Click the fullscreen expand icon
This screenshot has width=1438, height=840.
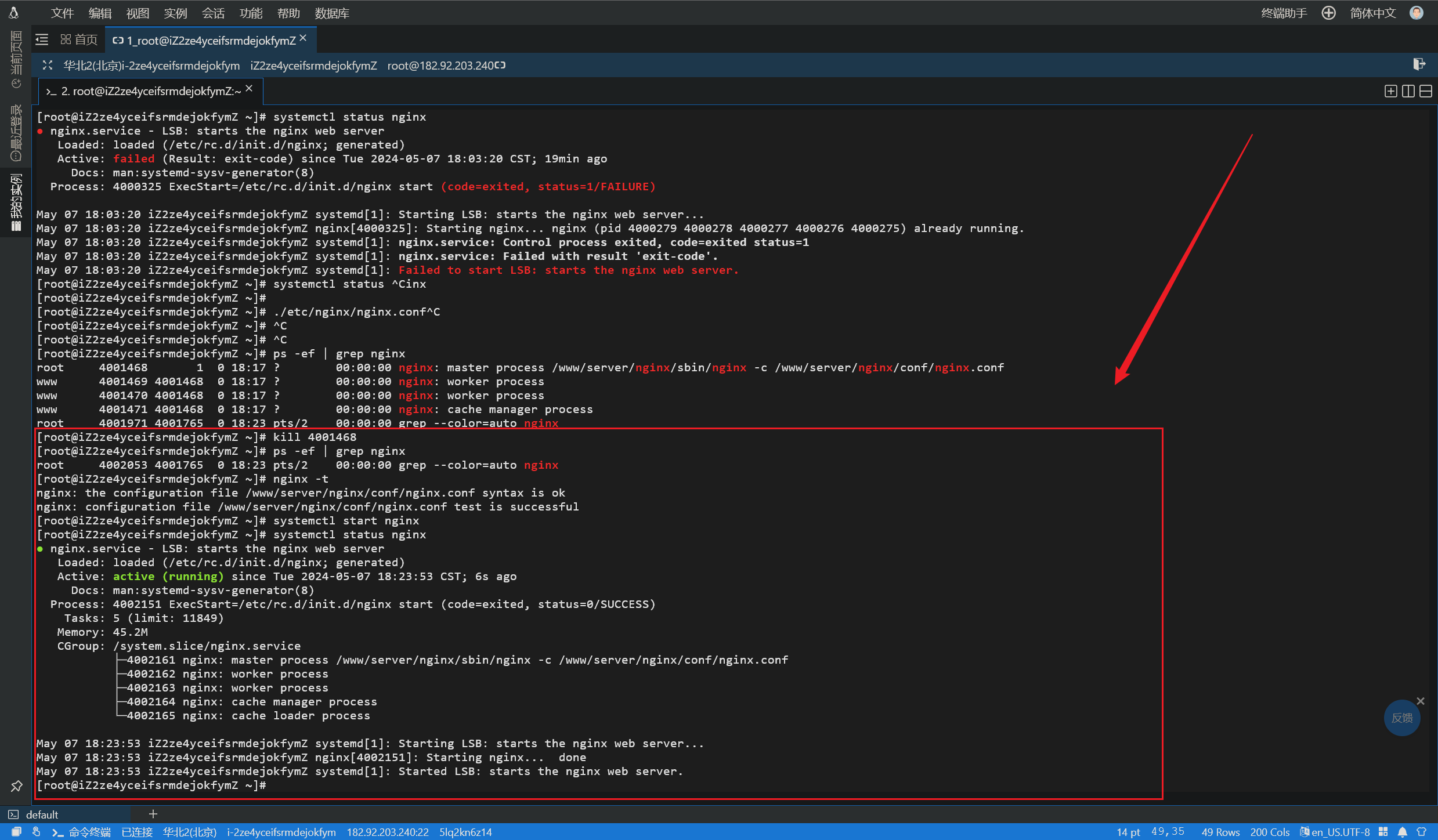coord(48,65)
